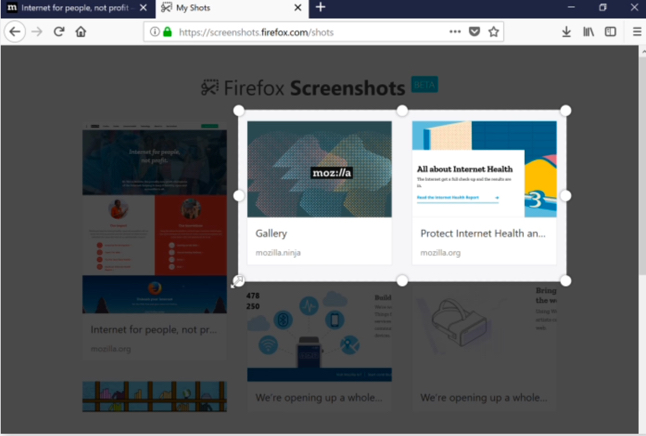Click the vertical page scrollbar
The width and height of the screenshot is (646, 436).
pos(642,165)
